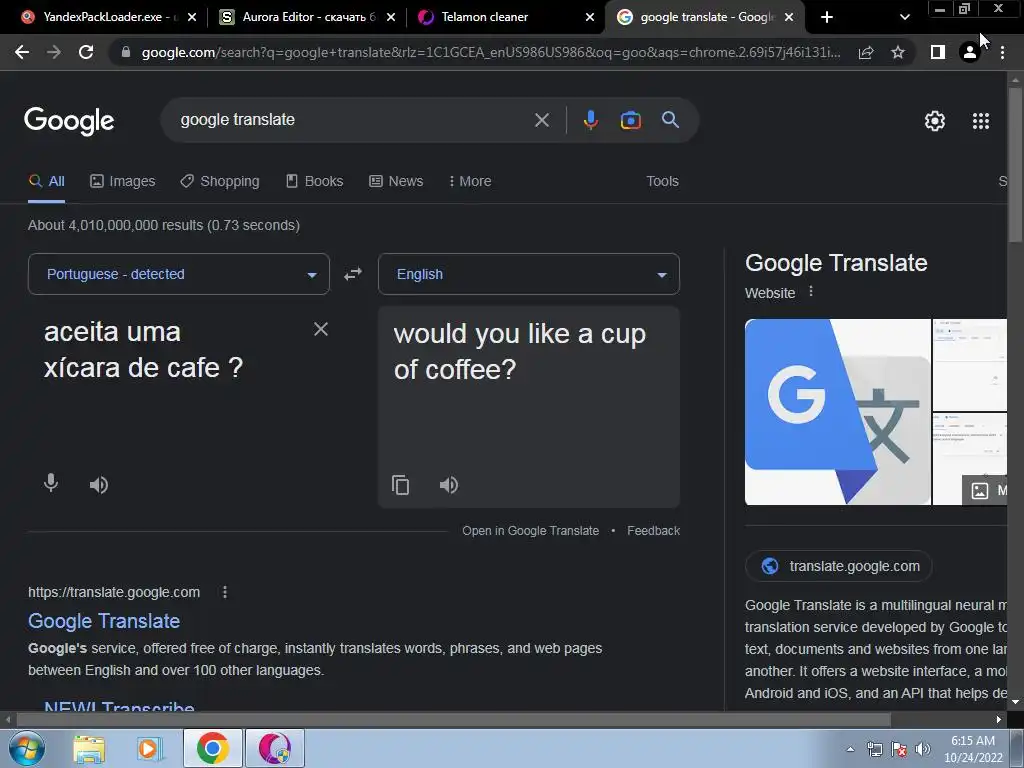Listen to the Portuguese source text

[x=99, y=485]
